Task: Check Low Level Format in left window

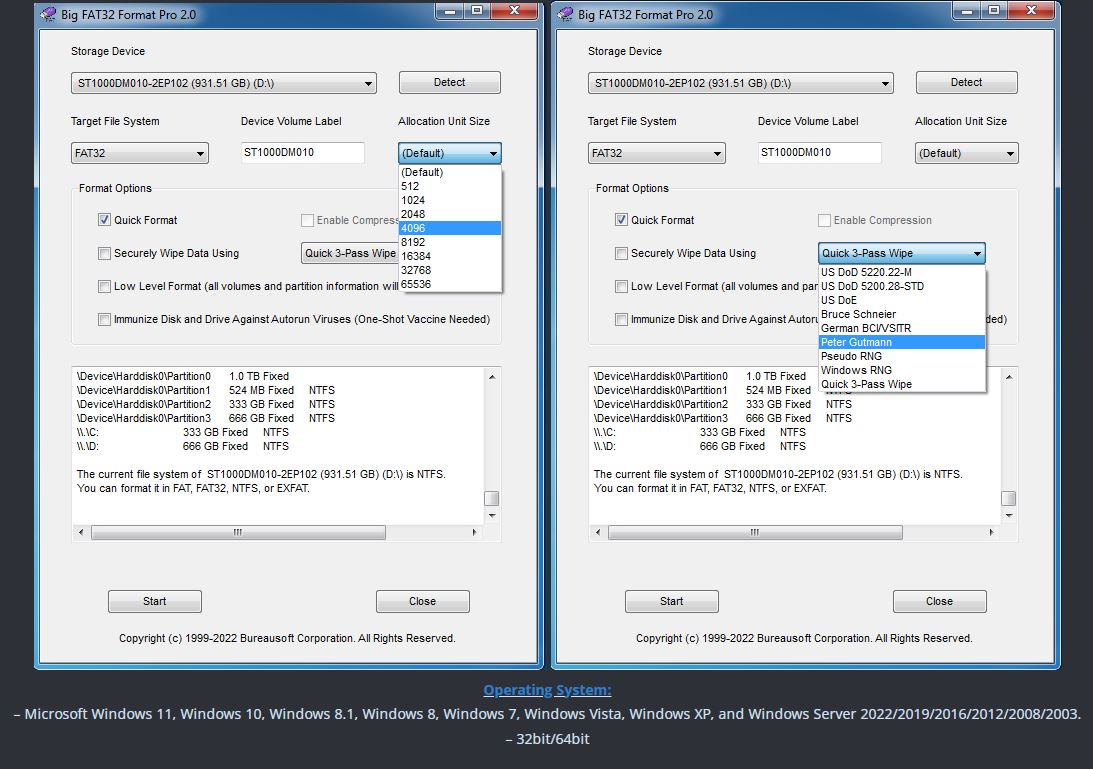Action: (x=104, y=286)
